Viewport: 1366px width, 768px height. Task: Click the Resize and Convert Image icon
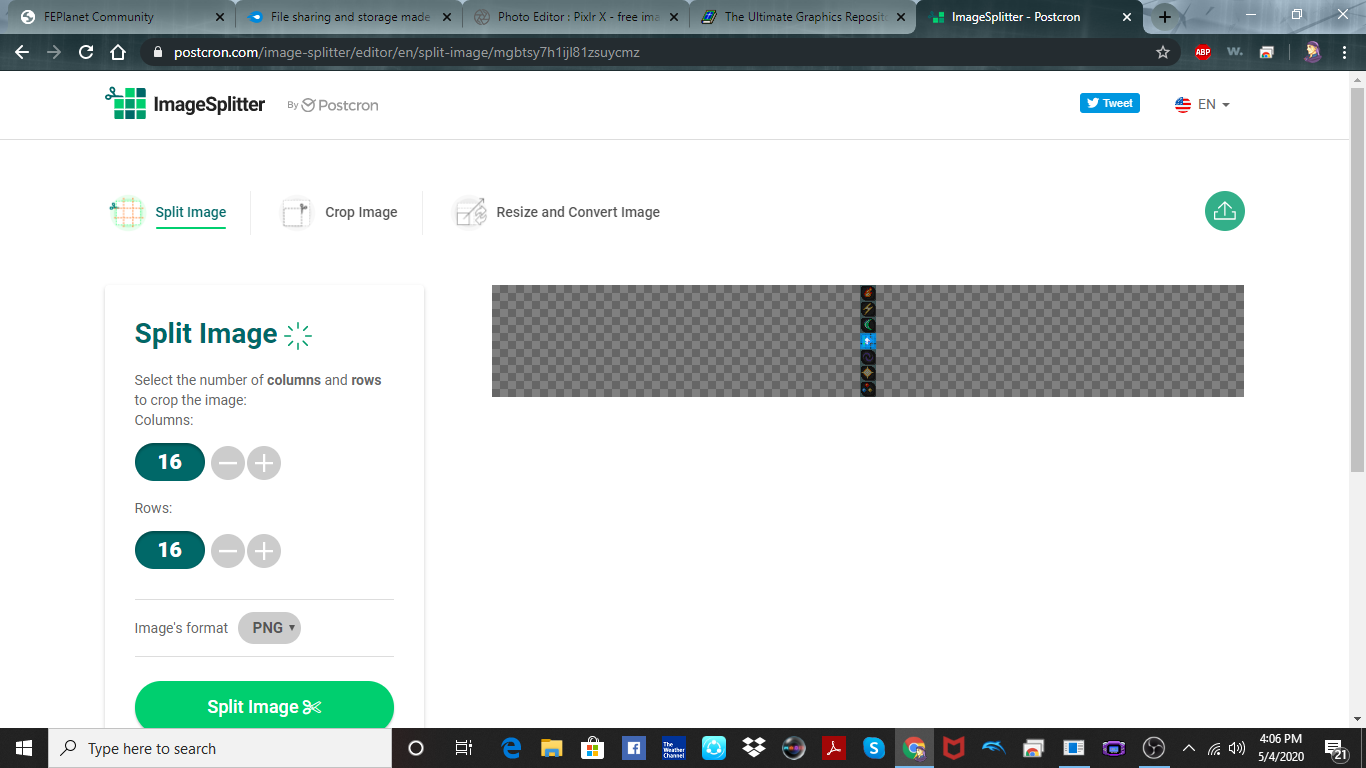tap(469, 212)
